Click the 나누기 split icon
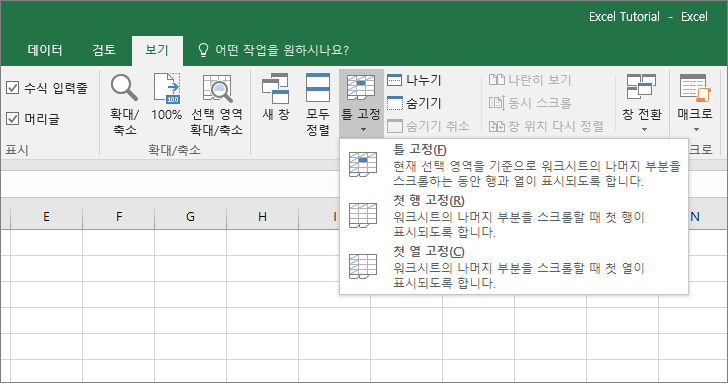 click(x=394, y=80)
